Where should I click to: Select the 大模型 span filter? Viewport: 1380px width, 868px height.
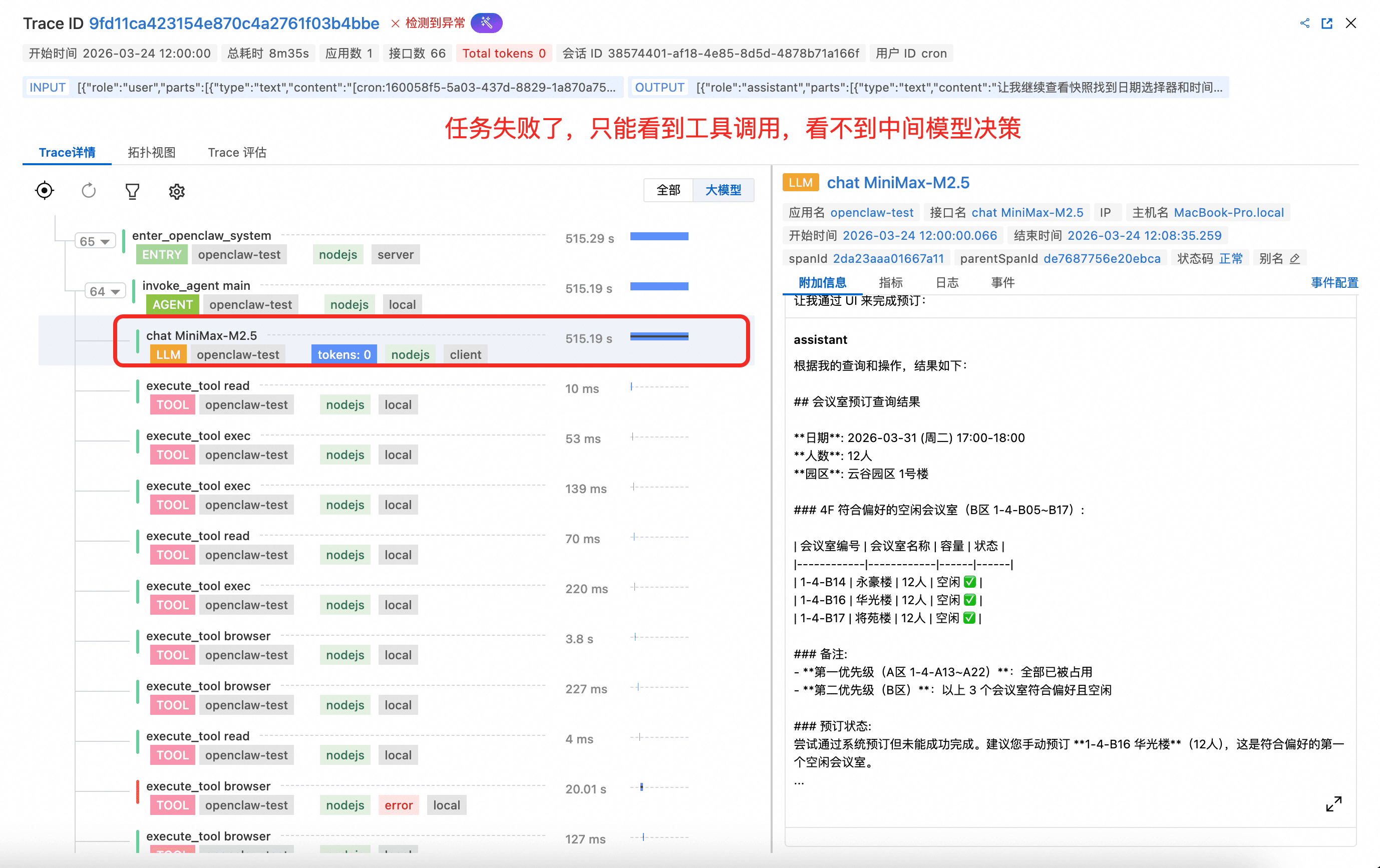point(723,190)
